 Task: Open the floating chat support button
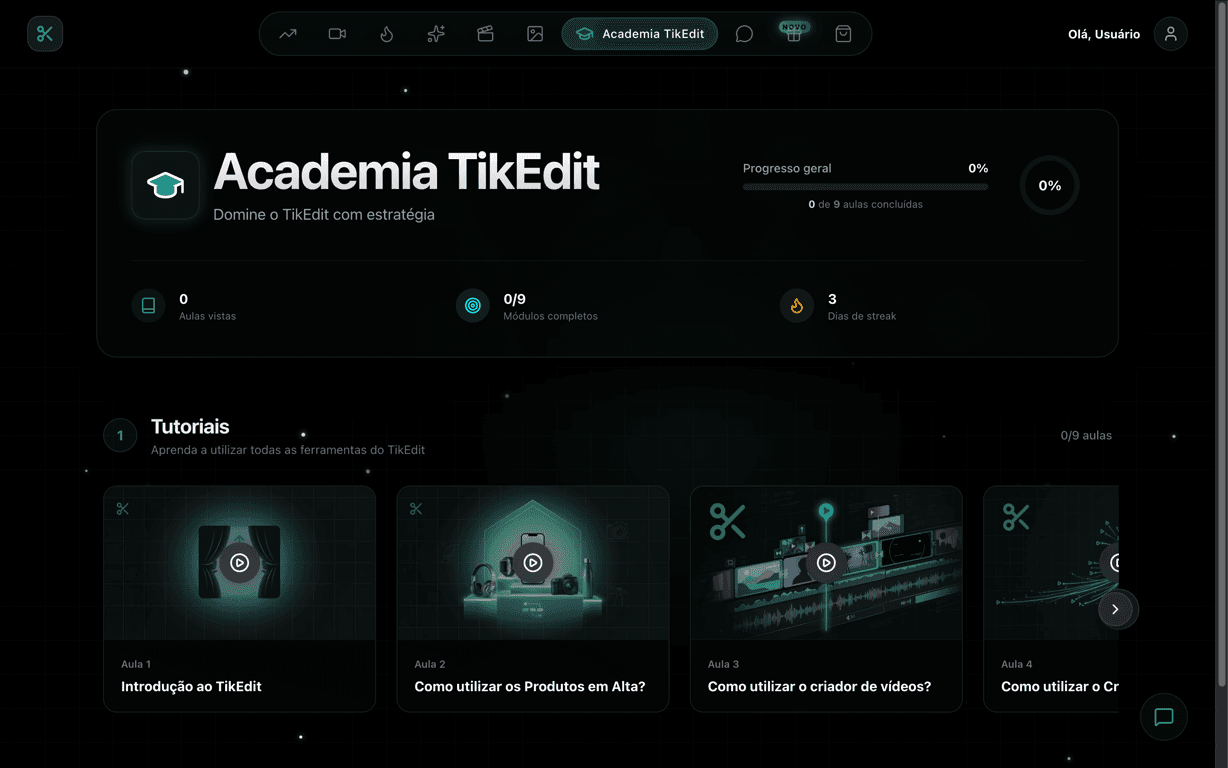[x=1164, y=717]
